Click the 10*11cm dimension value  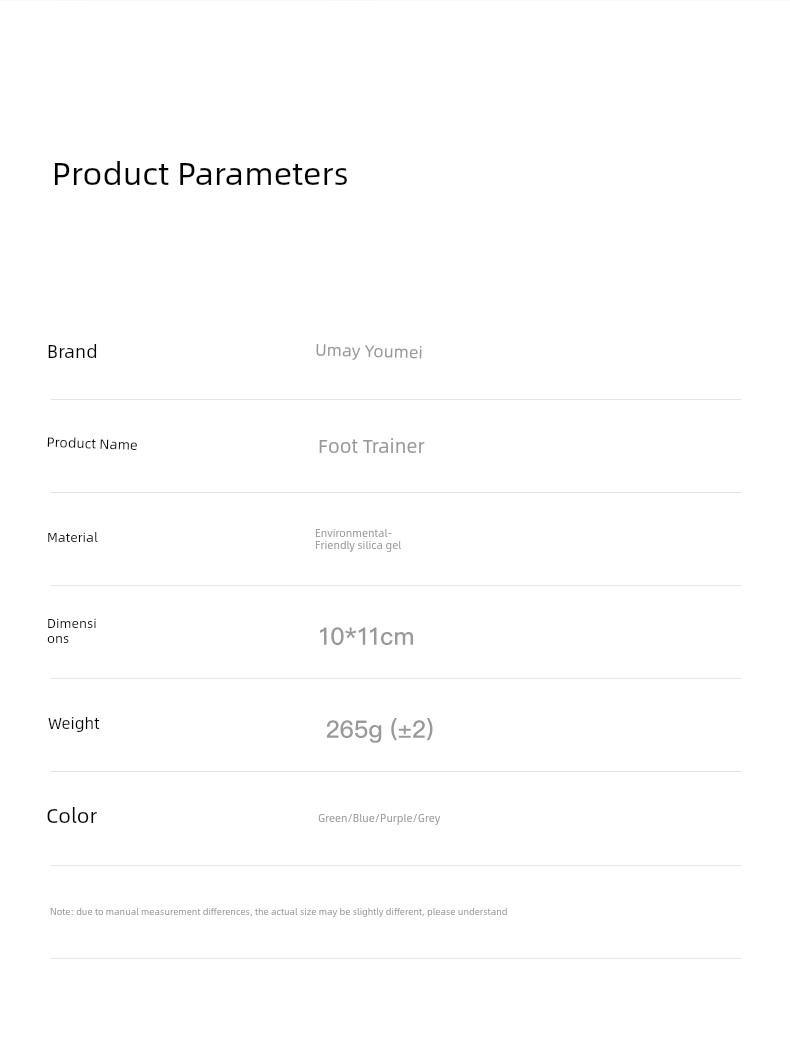pos(366,637)
